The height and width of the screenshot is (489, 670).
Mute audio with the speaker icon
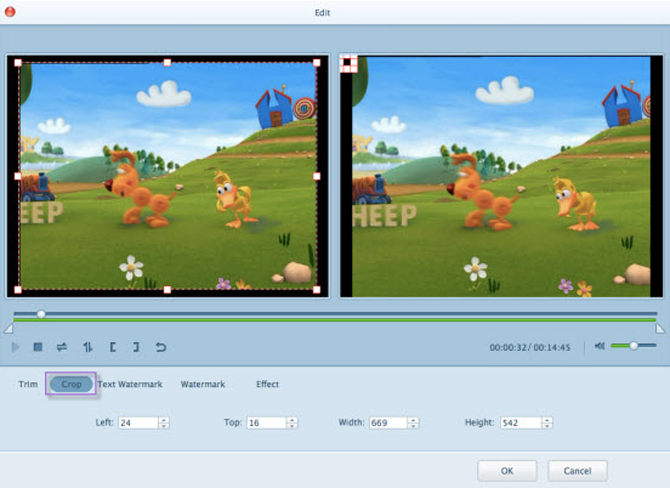click(599, 346)
